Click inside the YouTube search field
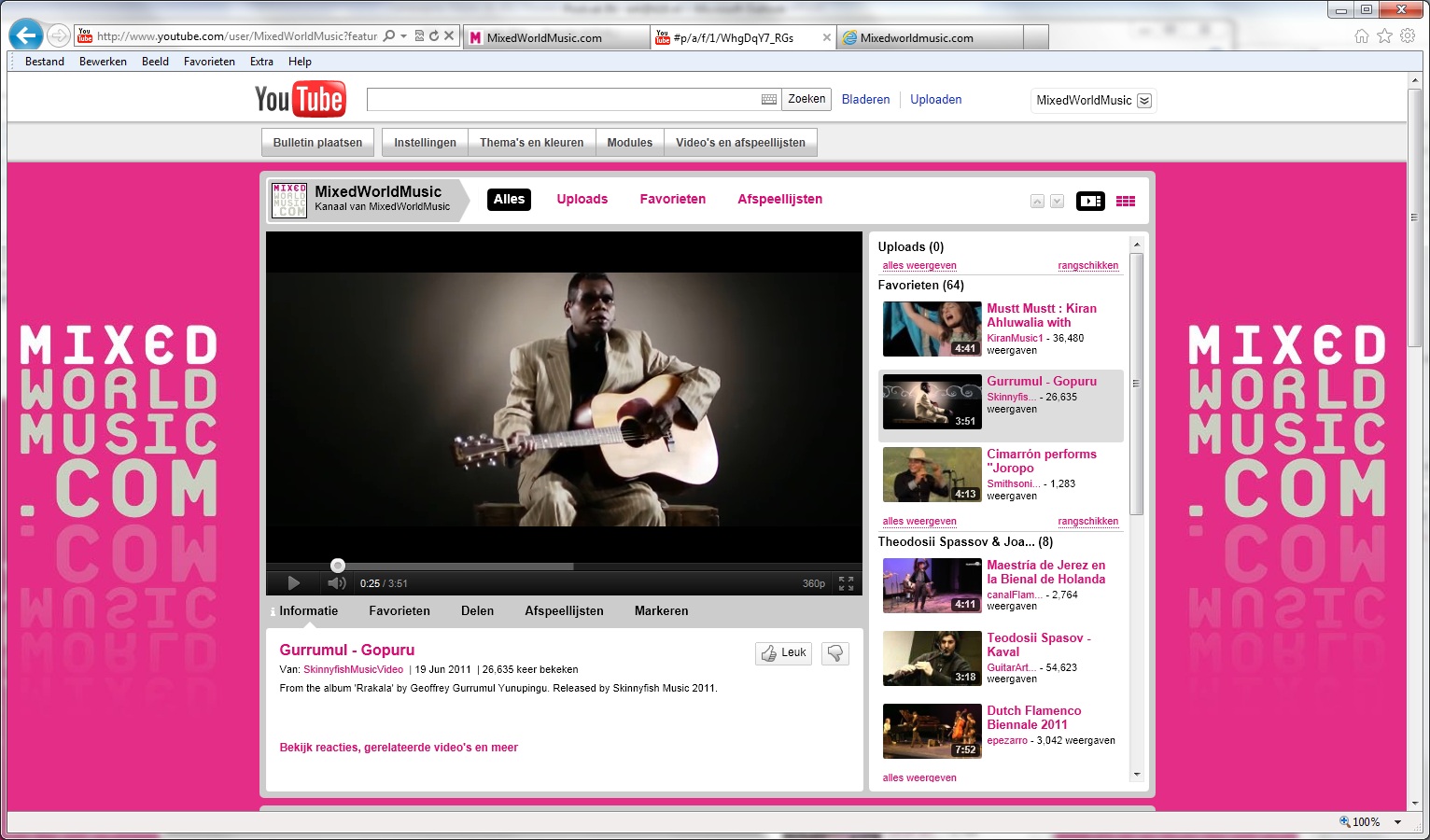This screenshot has height=840, width=1430. pos(564,99)
